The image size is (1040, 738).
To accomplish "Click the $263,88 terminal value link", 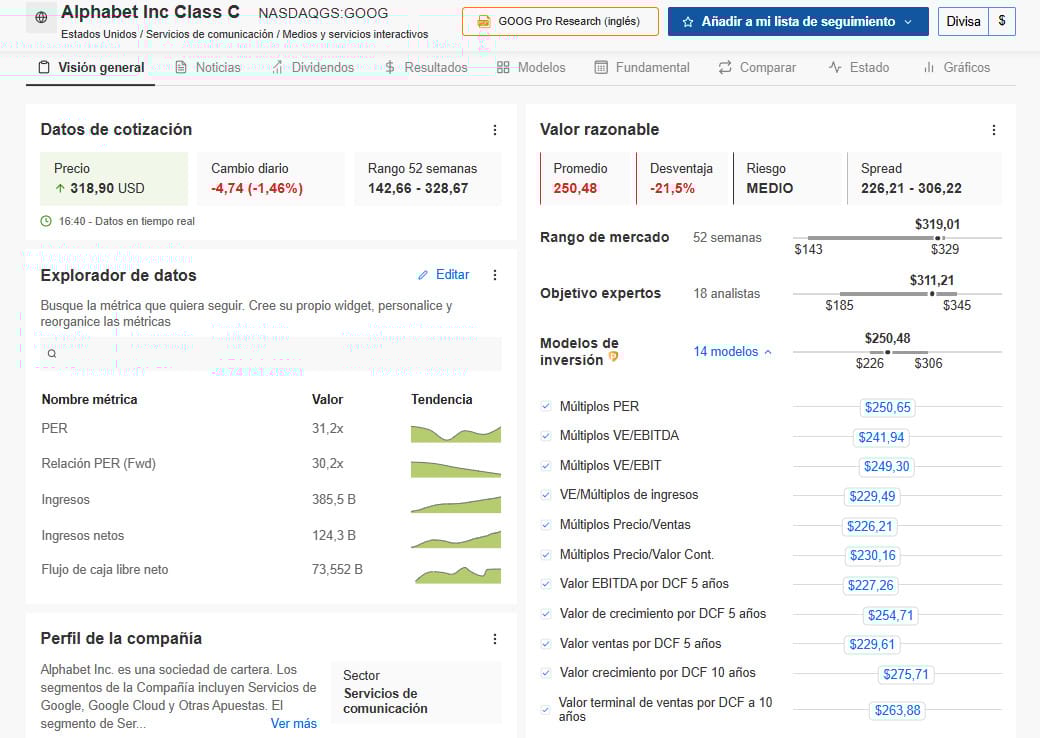I will [897, 710].
